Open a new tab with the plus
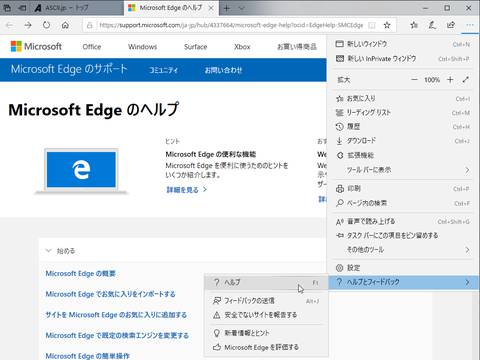Viewport: 480px width, 360px height. (227, 8)
